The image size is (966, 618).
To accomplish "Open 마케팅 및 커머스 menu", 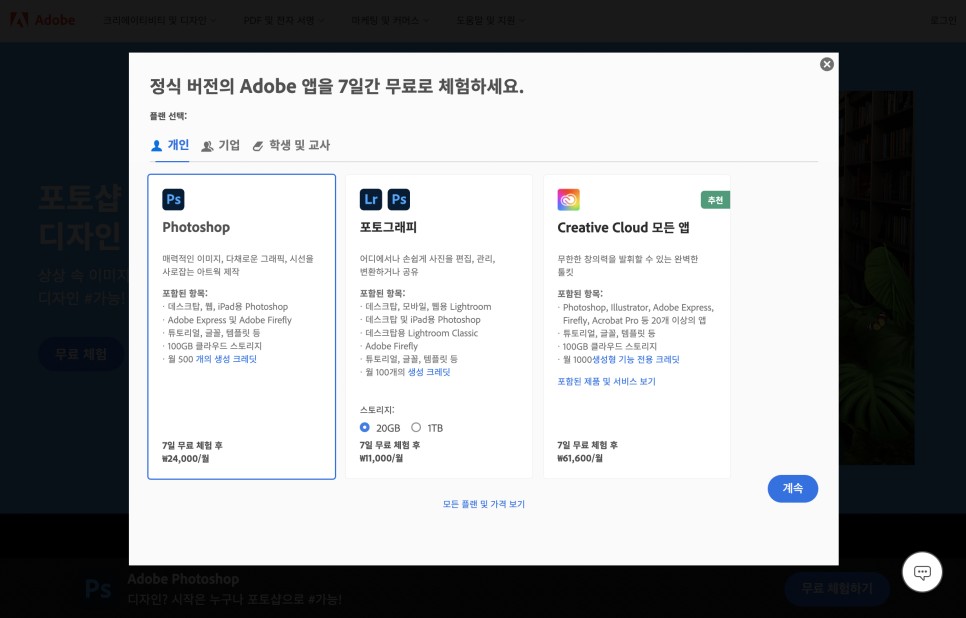I will pyautogui.click(x=389, y=20).
